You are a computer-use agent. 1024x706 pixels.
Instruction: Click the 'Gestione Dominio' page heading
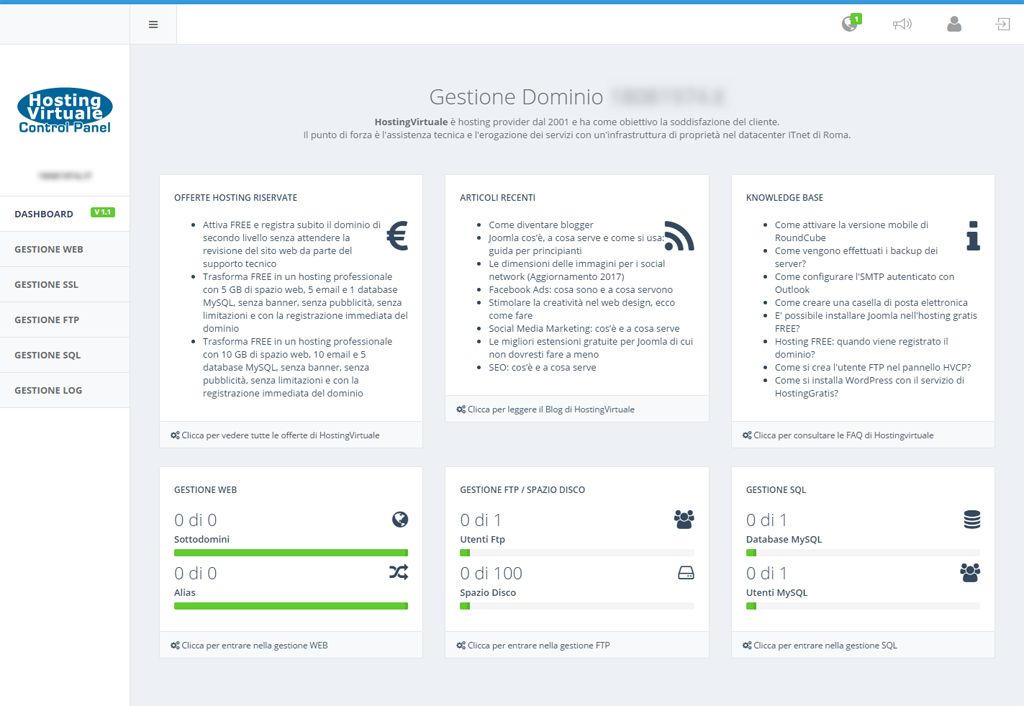pyautogui.click(x=516, y=97)
